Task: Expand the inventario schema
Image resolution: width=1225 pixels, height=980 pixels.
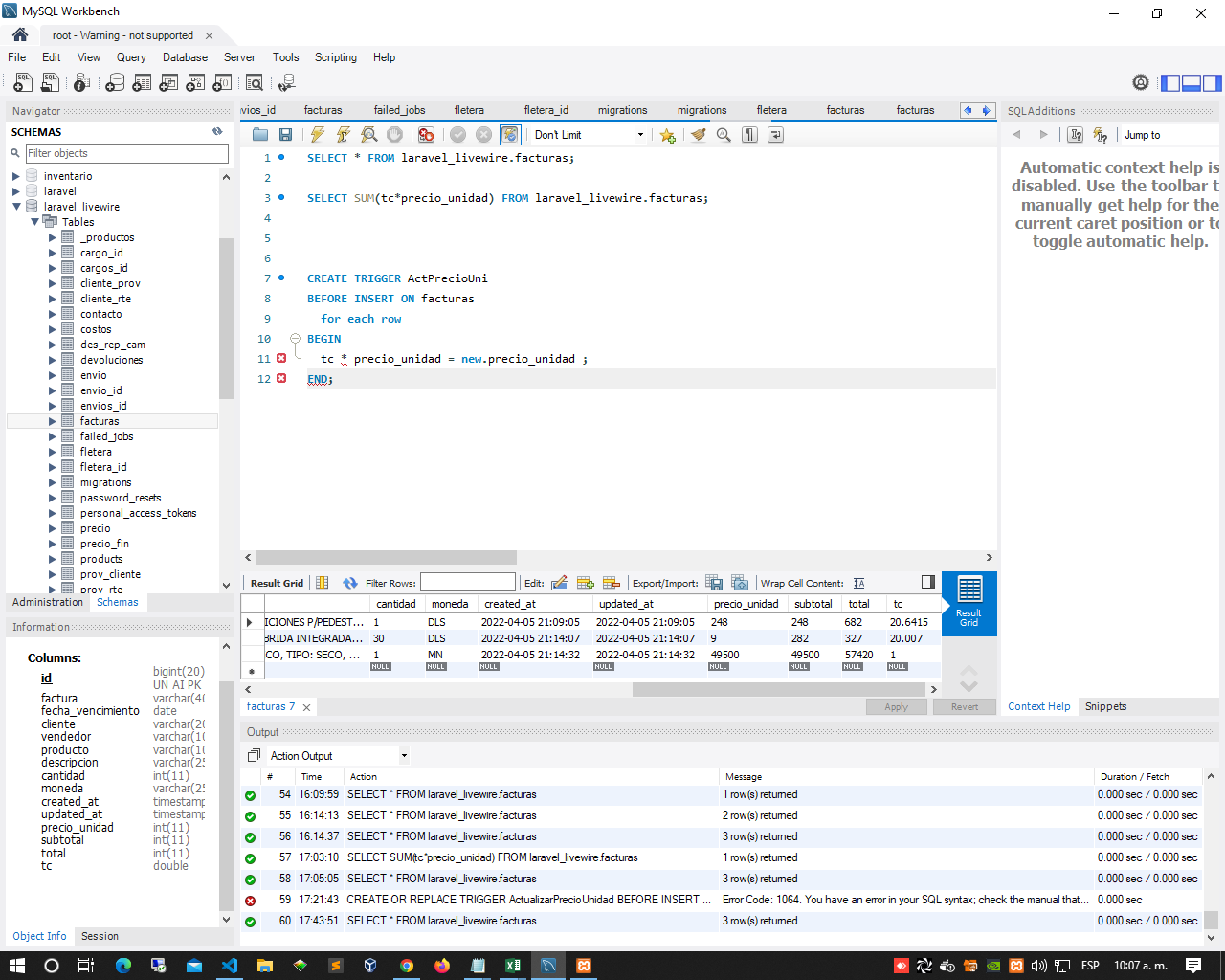Action: tap(16, 176)
